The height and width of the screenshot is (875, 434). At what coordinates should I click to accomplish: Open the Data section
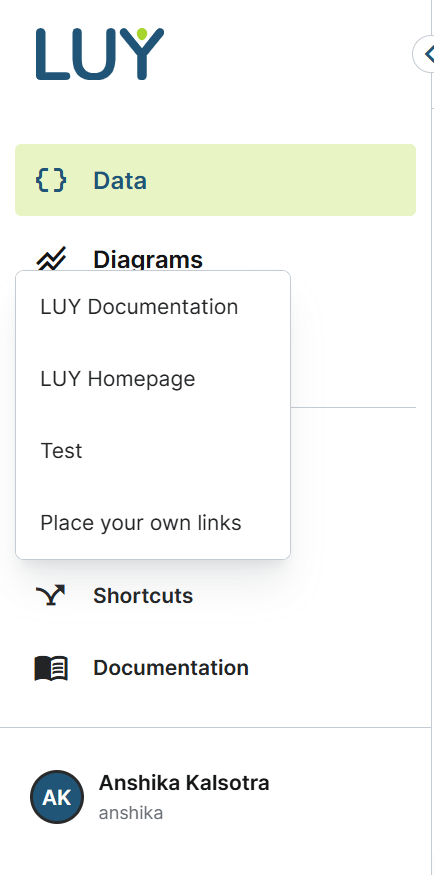pyautogui.click(x=215, y=180)
